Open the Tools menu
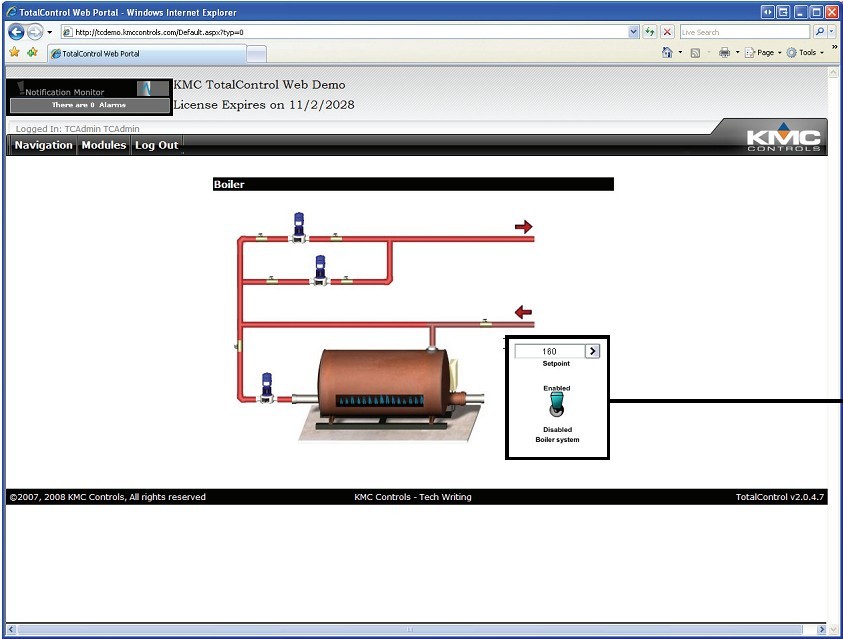843x639 pixels. click(805, 53)
